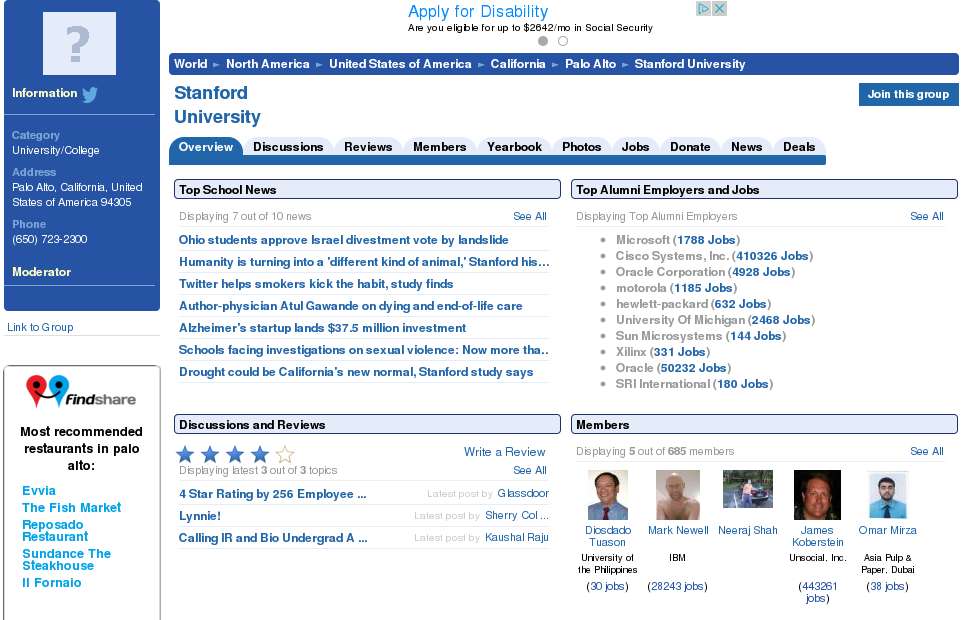Image resolution: width=980 pixels, height=620 pixels.
Task: Click the Twitter bird icon beside Information
Action: 89,94
